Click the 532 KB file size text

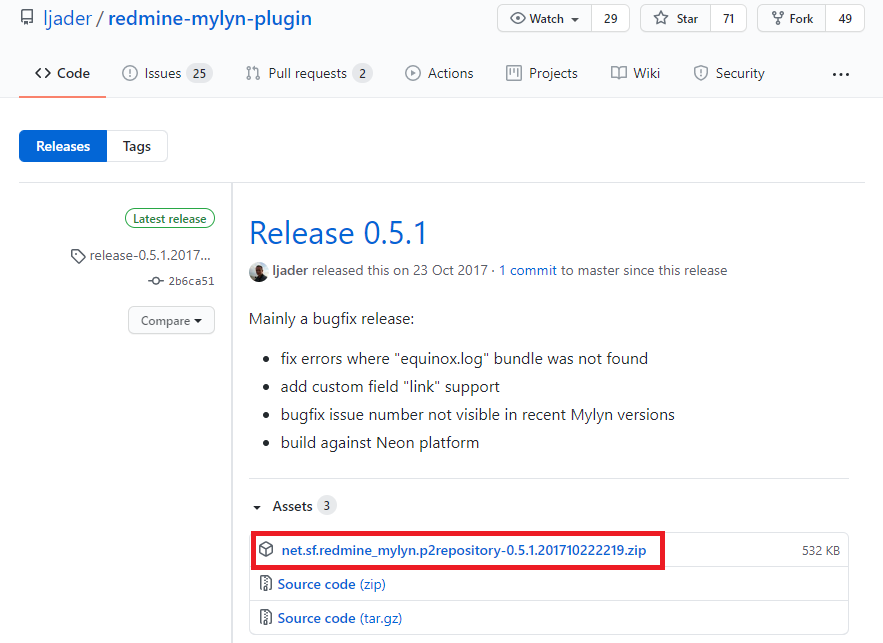pos(820,551)
